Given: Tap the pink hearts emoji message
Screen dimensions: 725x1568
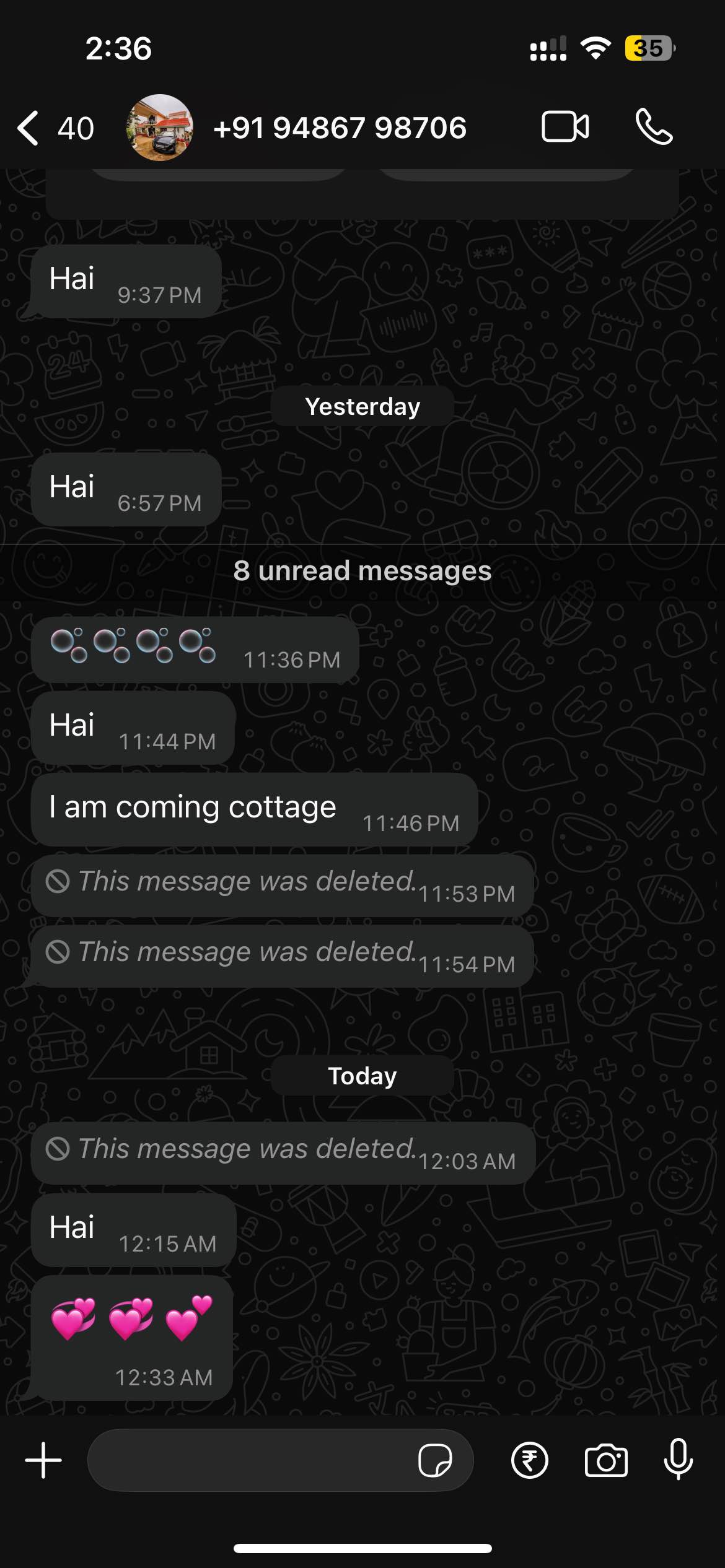Looking at the screenshot, I should click(132, 1338).
